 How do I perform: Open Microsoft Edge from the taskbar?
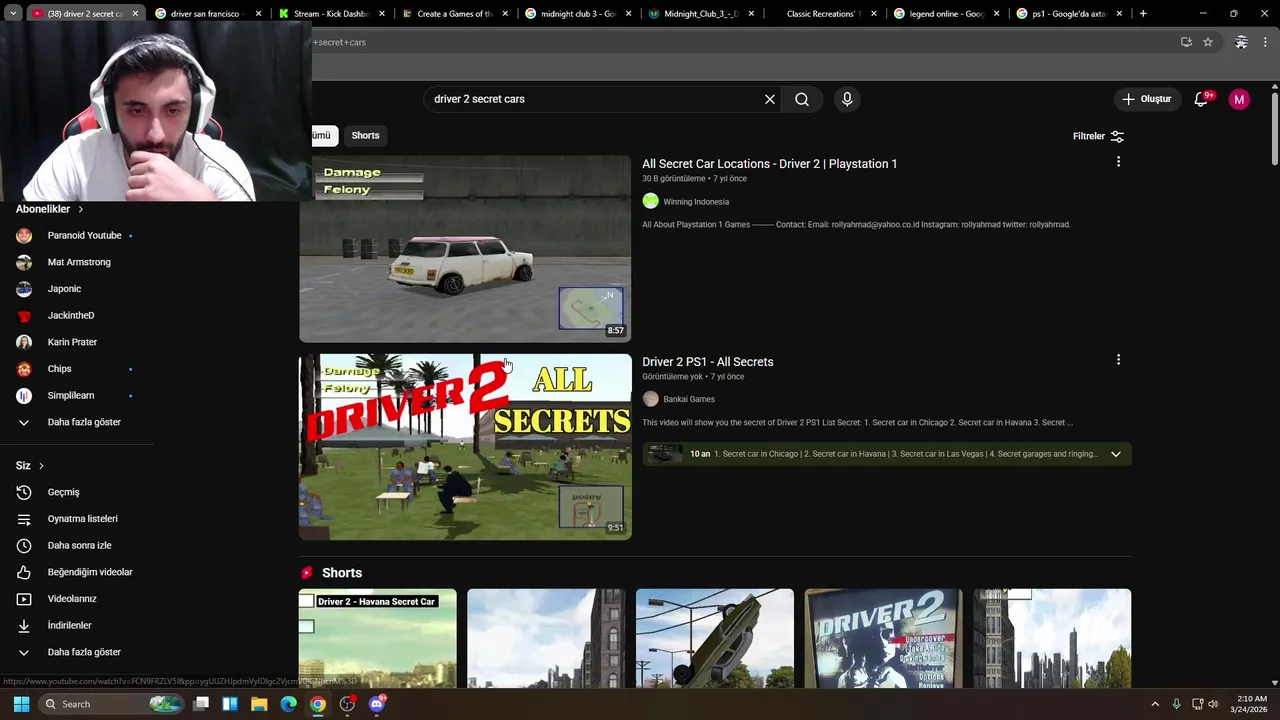pyautogui.click(x=288, y=704)
